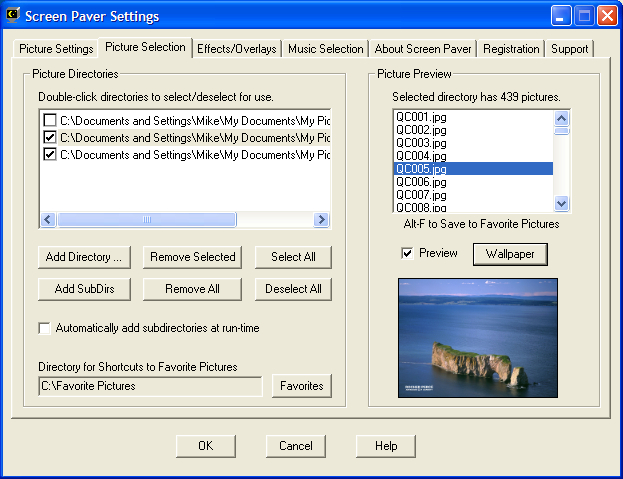The width and height of the screenshot is (623, 479).
Task: Open the Registration tab
Action: [510, 49]
